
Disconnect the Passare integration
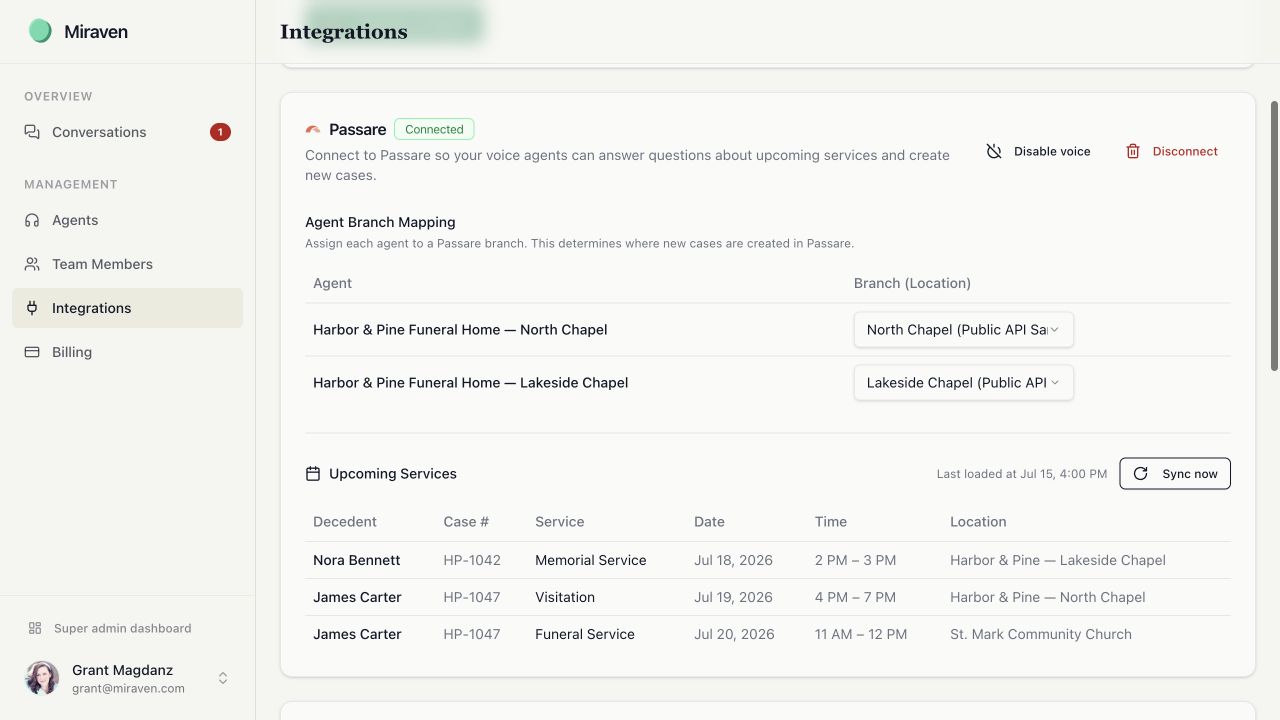click(x=1172, y=152)
